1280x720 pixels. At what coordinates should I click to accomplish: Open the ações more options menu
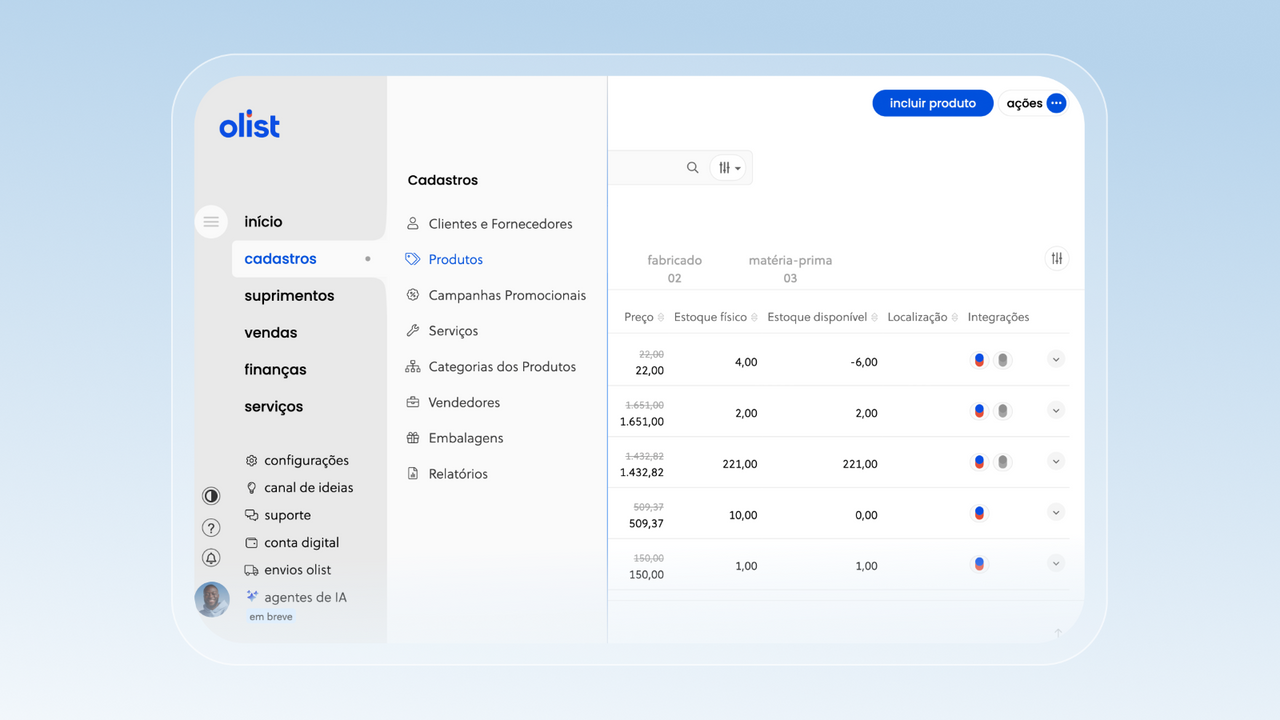[1056, 103]
